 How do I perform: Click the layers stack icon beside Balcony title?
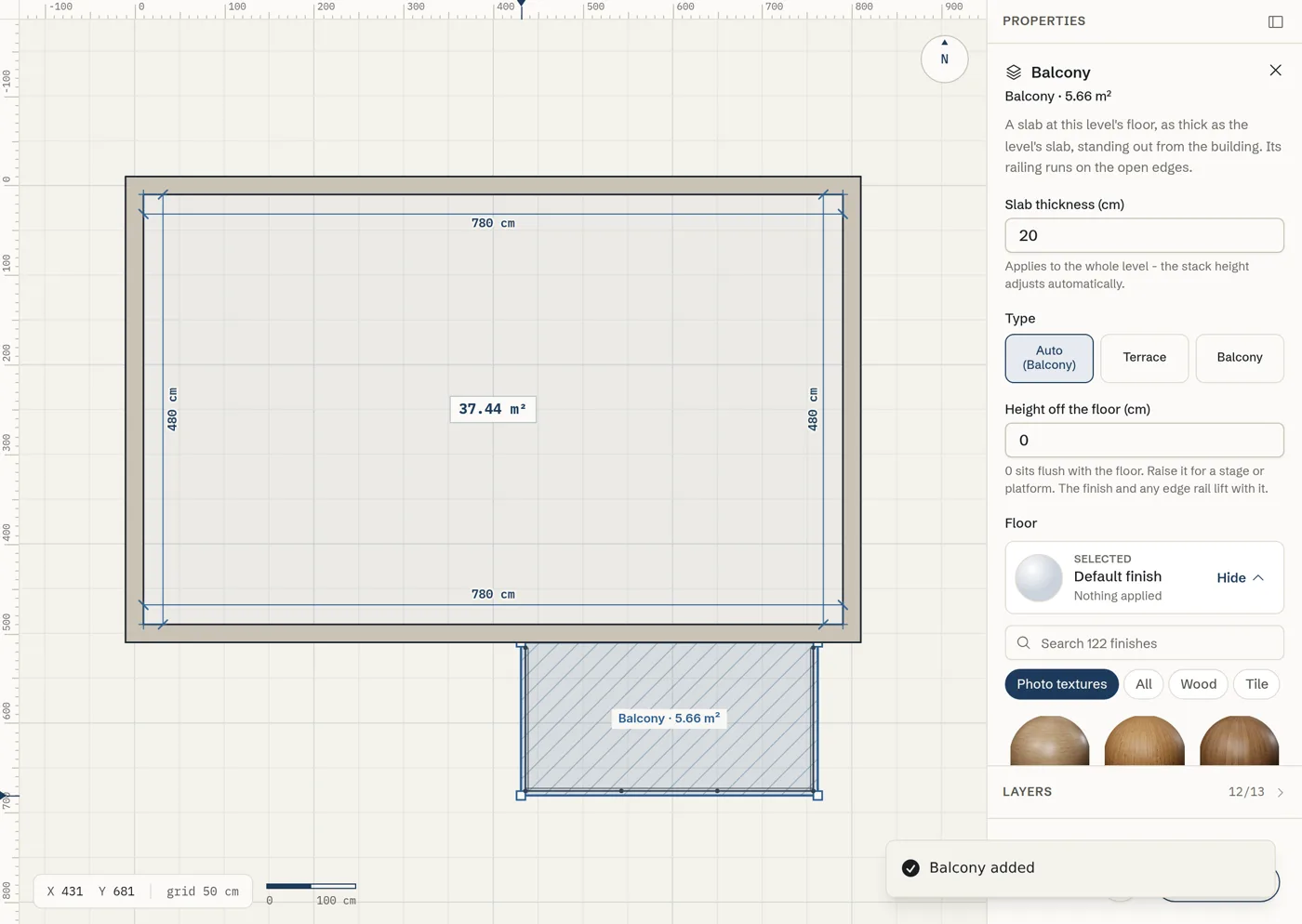1014,73
